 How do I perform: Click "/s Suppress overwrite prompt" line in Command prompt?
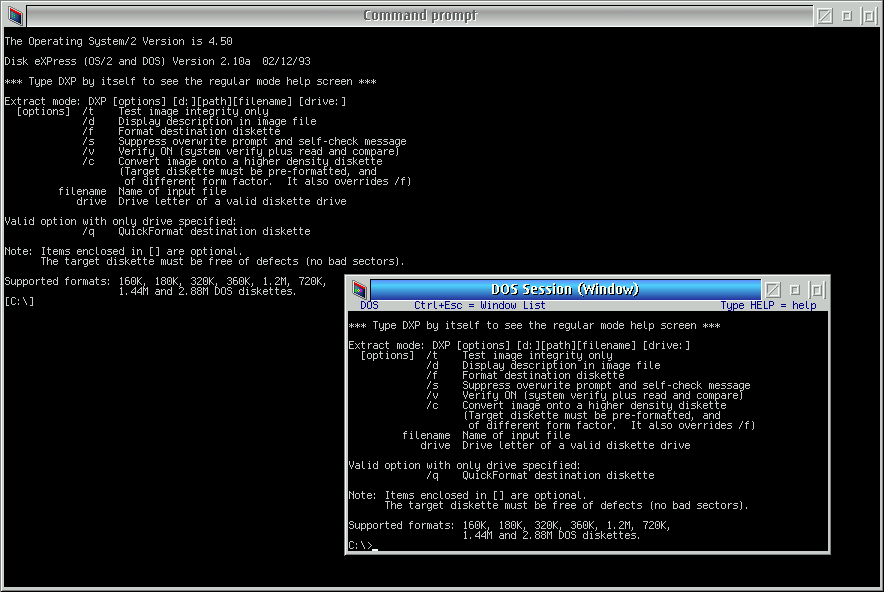pyautogui.click(x=244, y=142)
